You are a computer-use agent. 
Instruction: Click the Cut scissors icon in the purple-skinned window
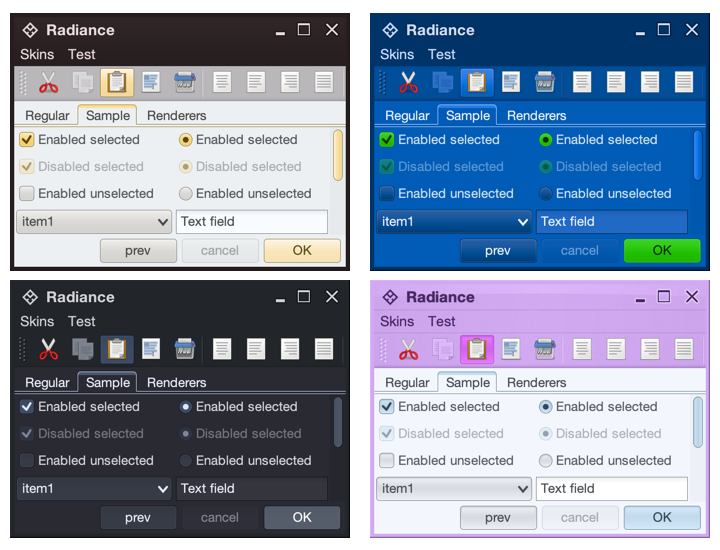point(409,349)
